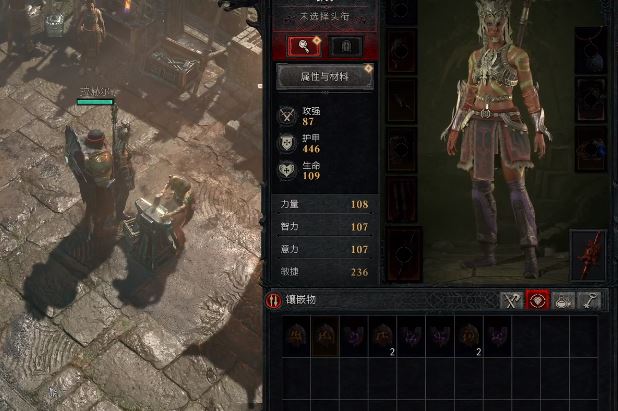Click the 攻强 crossed swords icon
618x411 pixels.
point(287,116)
